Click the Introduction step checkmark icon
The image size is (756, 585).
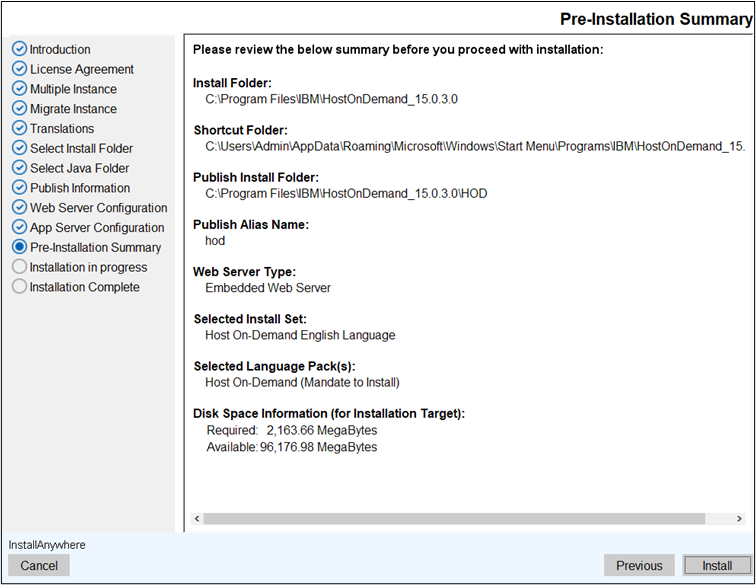click(19, 49)
